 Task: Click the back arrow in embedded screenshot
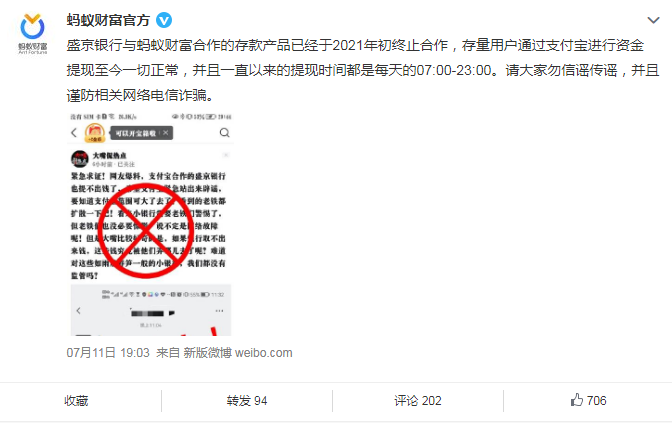point(74,133)
